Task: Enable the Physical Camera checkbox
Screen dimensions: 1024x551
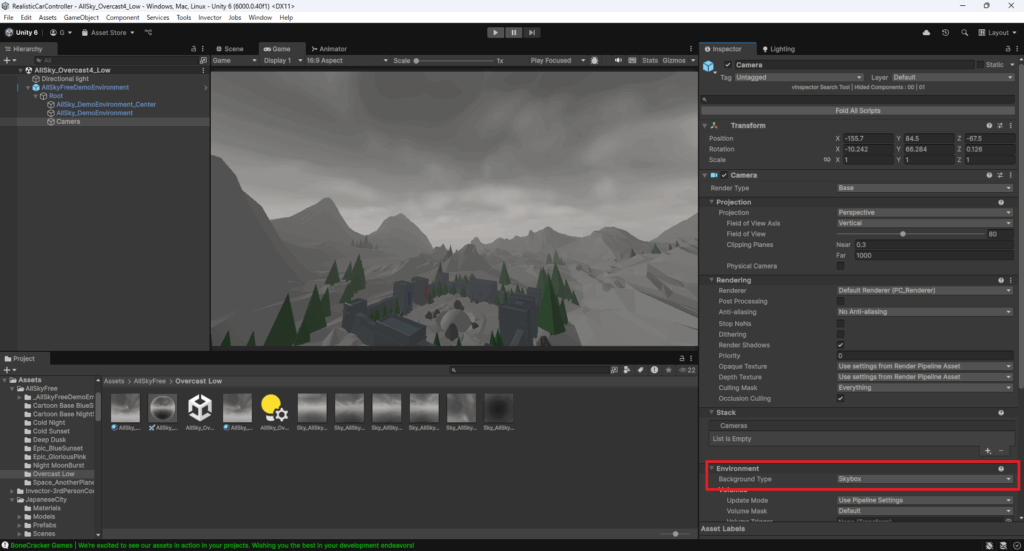Action: click(840, 266)
